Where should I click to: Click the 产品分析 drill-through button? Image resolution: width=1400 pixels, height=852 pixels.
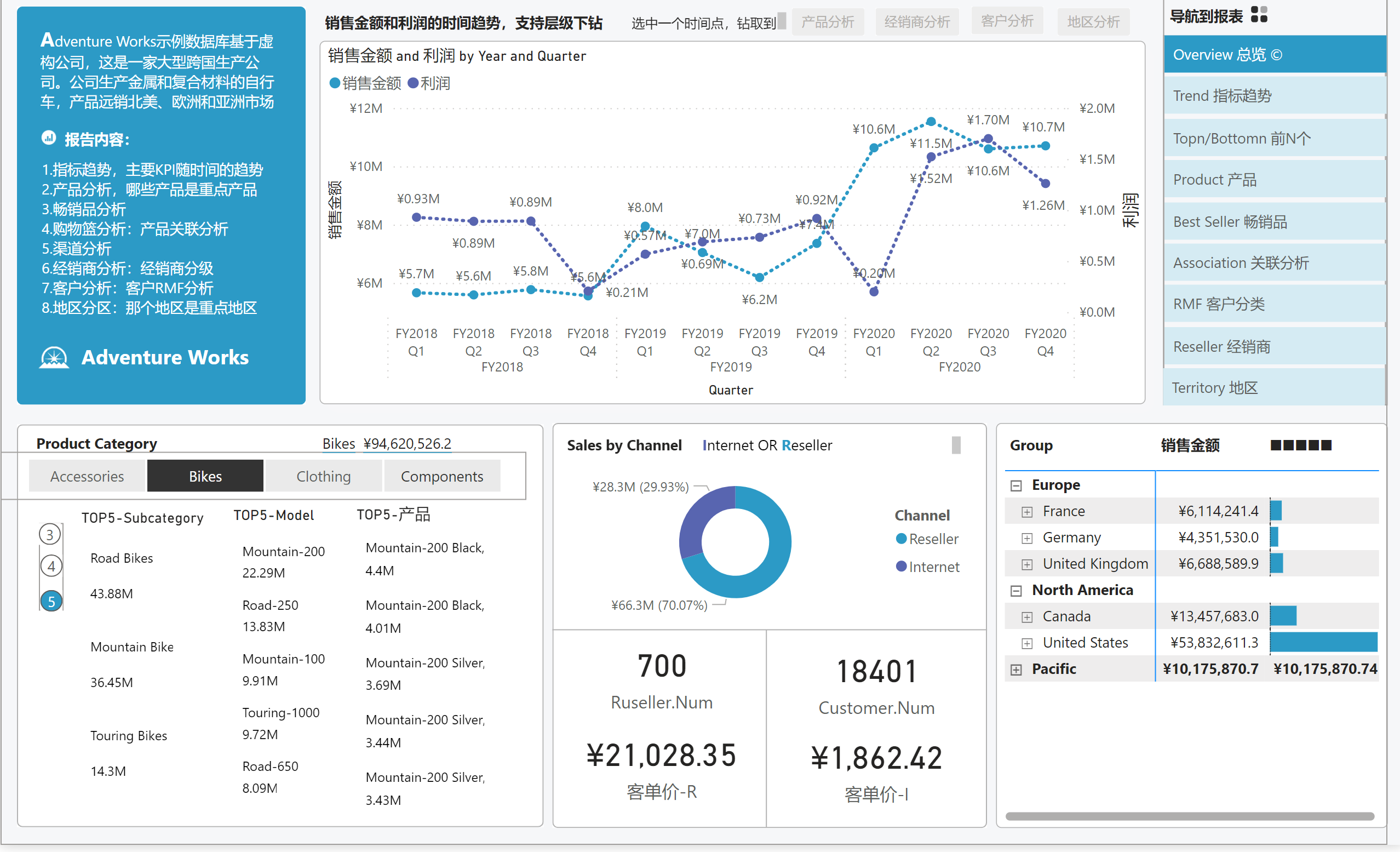coord(827,21)
